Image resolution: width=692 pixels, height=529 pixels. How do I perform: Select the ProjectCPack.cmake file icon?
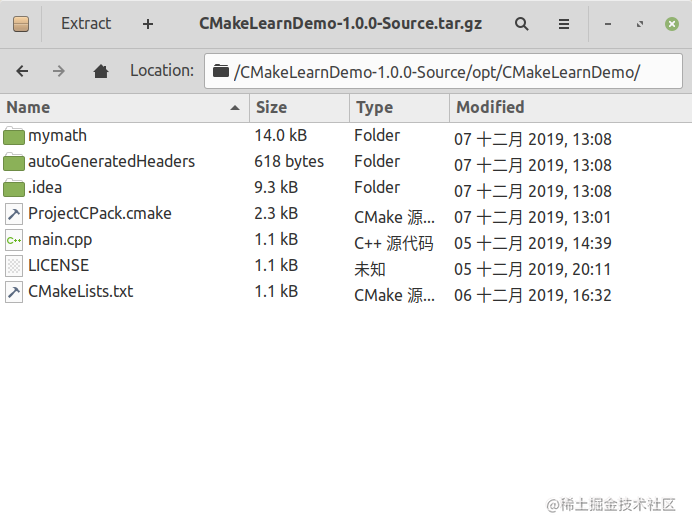pyautogui.click(x=14, y=214)
